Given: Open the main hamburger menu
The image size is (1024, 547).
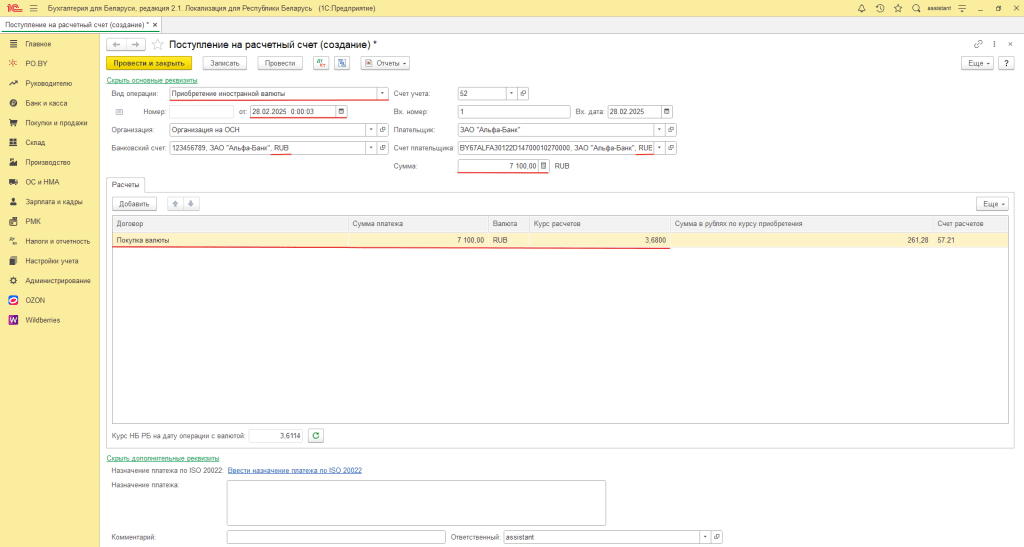Looking at the screenshot, I should point(33,8).
